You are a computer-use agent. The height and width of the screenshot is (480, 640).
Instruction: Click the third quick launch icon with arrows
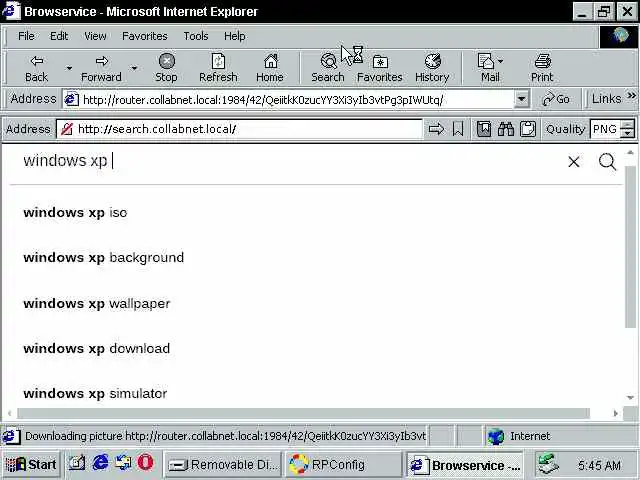tap(123, 463)
